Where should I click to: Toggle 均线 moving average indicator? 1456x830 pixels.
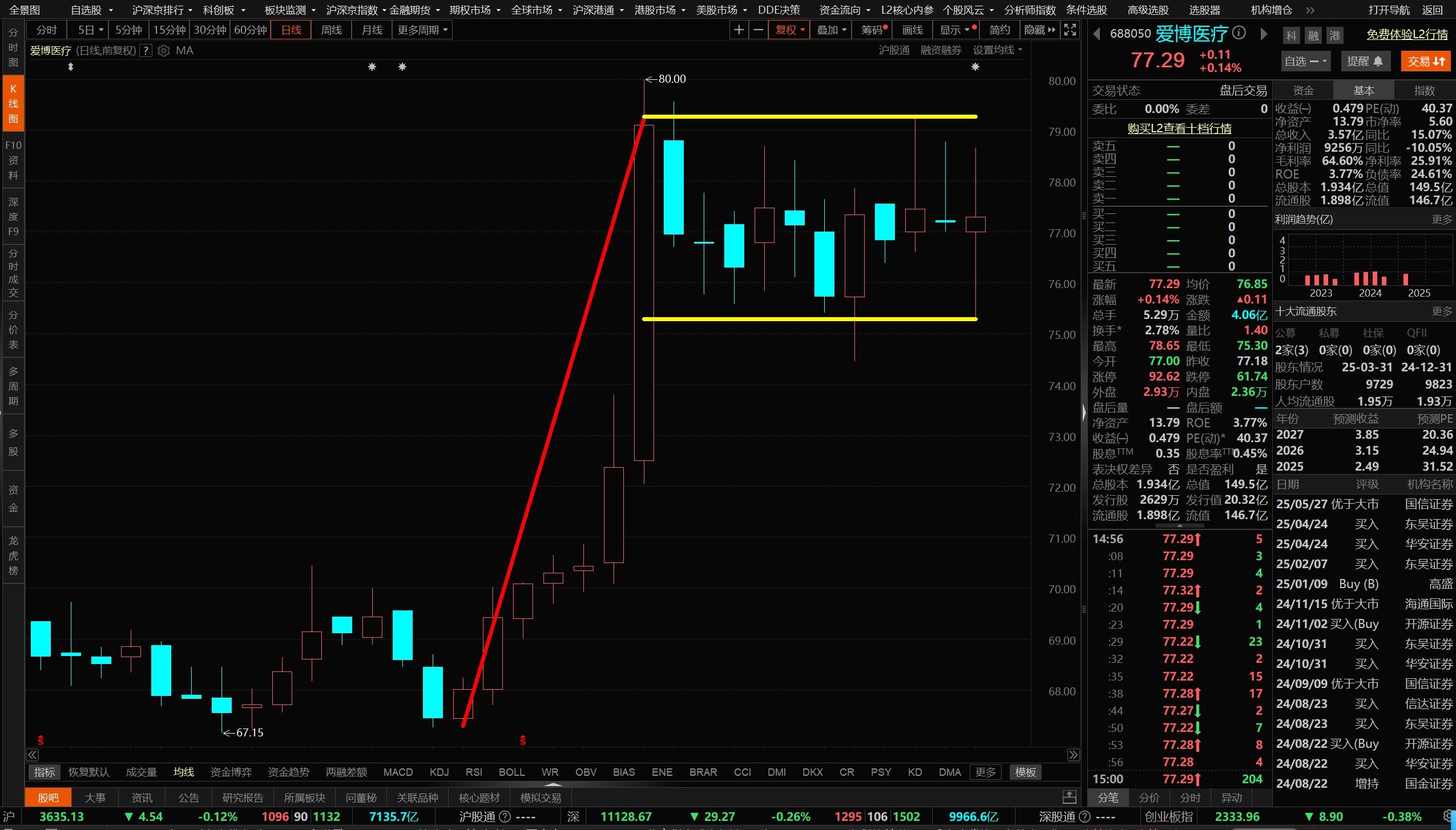point(184,772)
